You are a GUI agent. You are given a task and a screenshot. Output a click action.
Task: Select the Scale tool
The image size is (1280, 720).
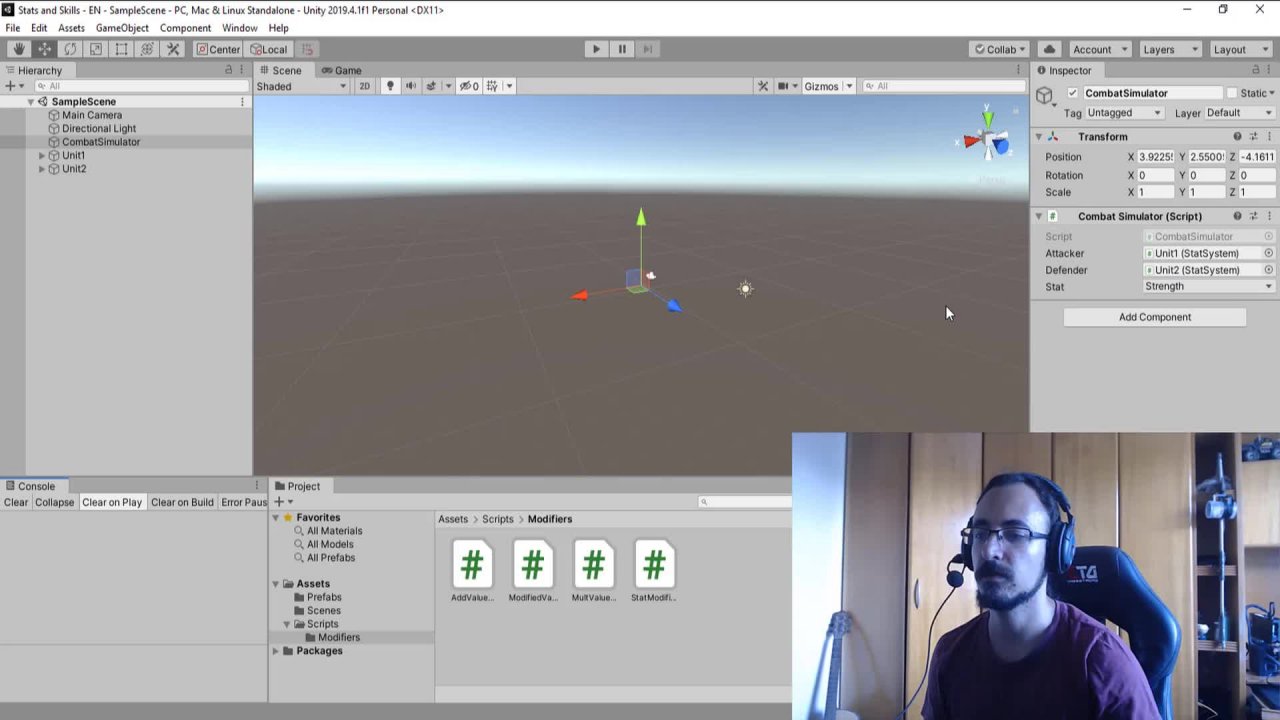tap(96, 49)
